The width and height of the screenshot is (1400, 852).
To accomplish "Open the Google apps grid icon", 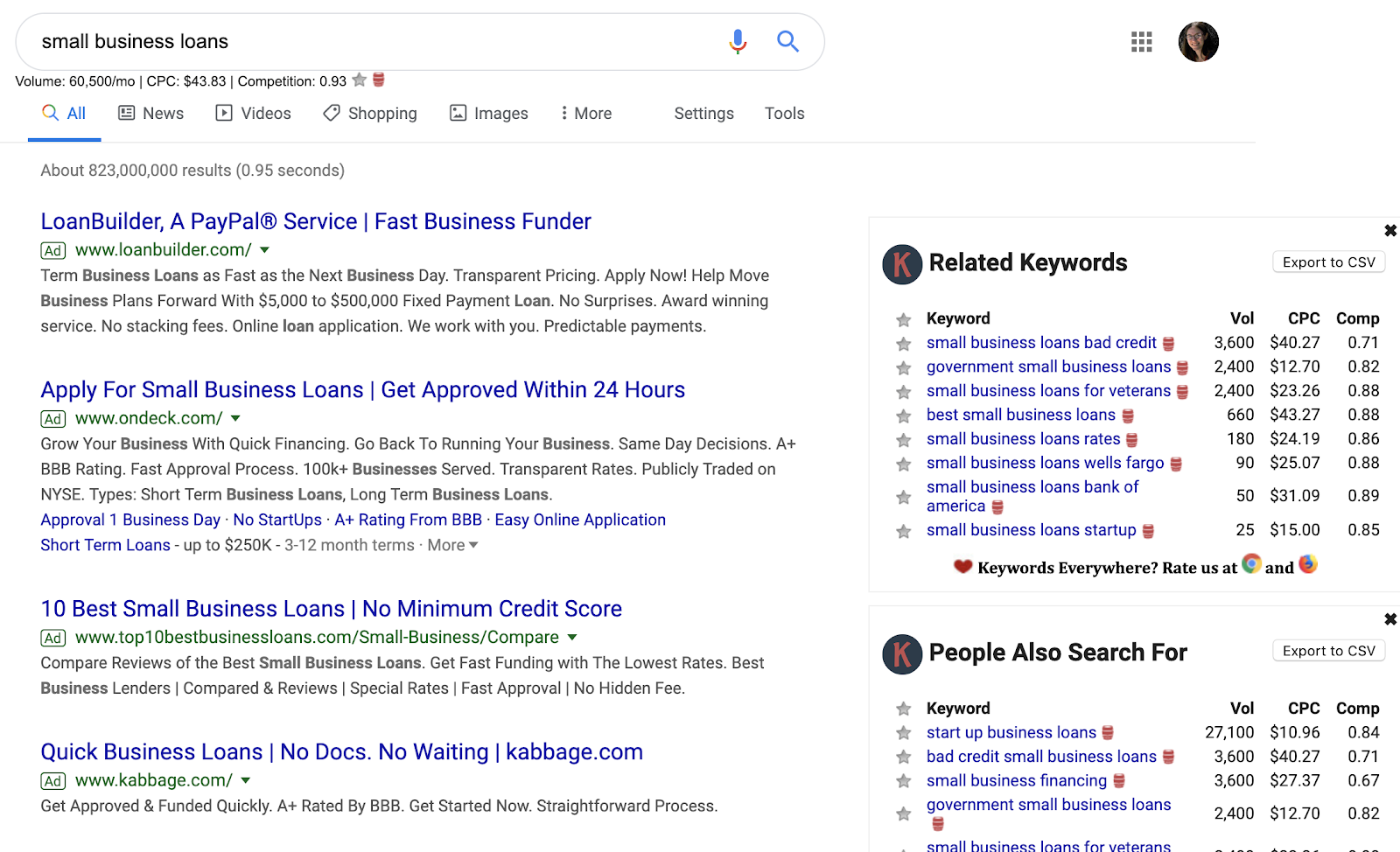I will tap(1141, 41).
